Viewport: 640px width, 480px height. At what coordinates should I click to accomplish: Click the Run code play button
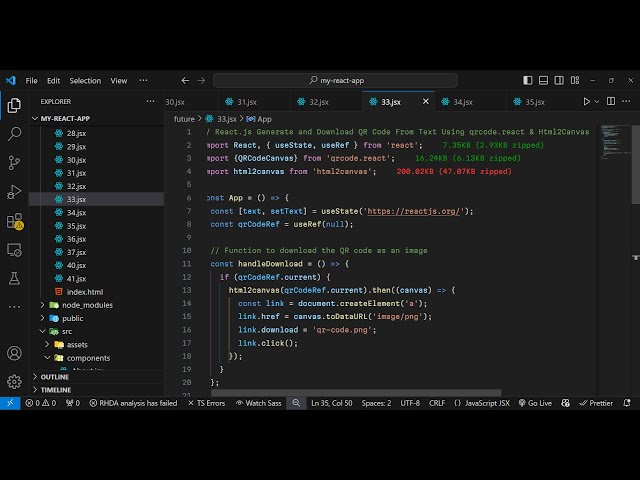point(587,102)
